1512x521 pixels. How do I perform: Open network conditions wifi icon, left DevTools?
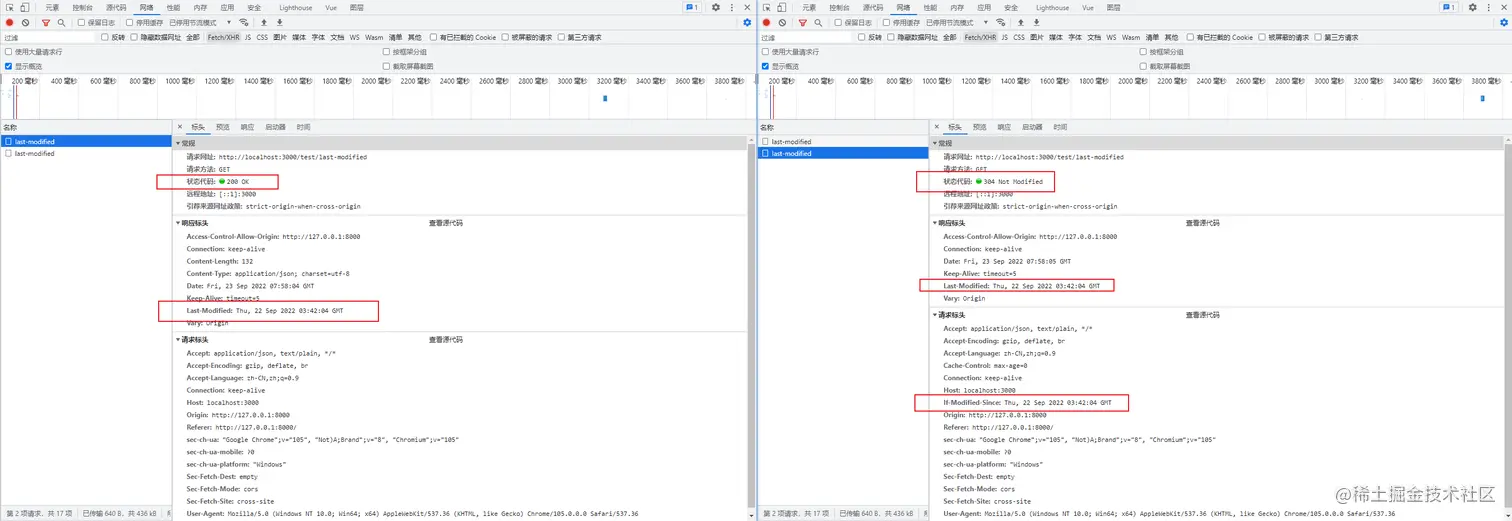click(244, 22)
